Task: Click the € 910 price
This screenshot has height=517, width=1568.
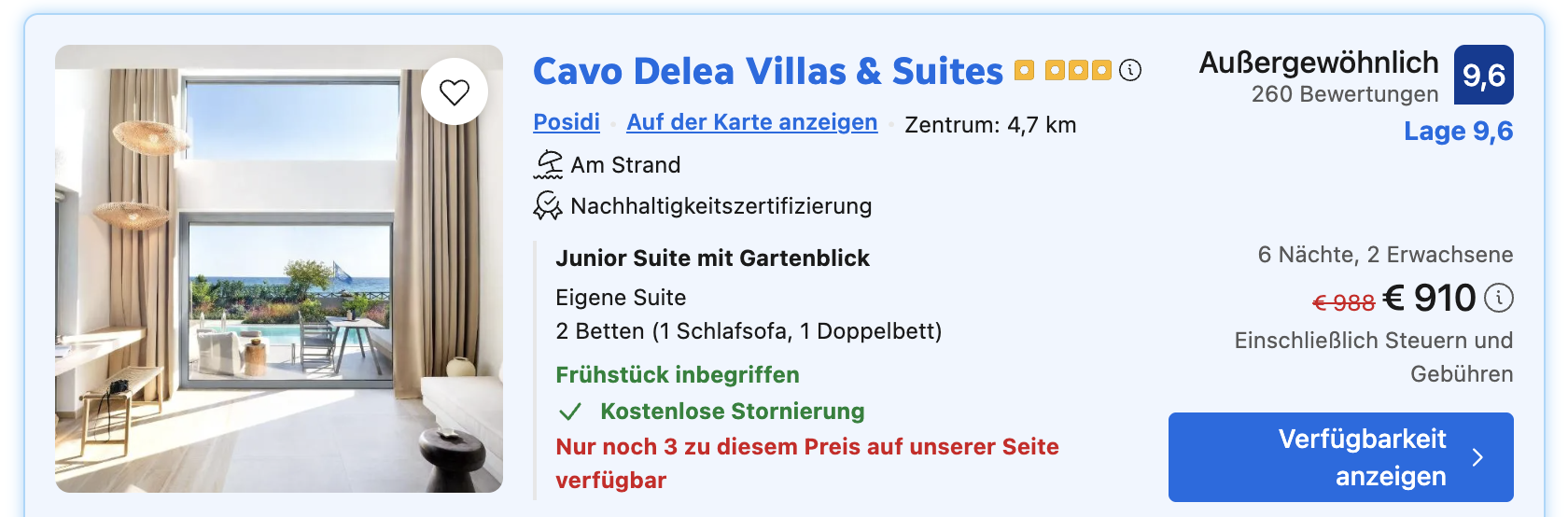Action: (1430, 299)
